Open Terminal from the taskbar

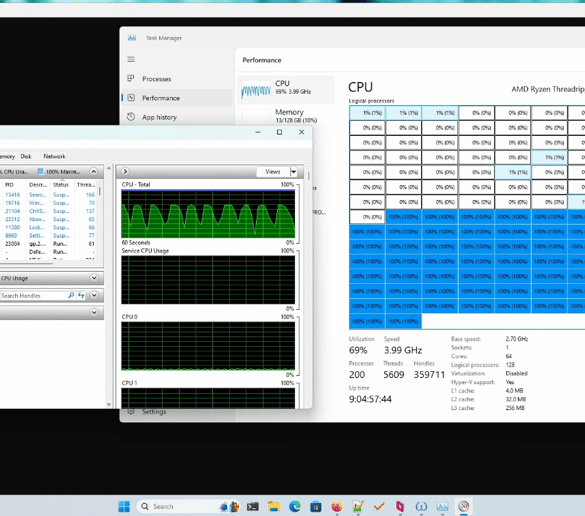click(x=253, y=506)
